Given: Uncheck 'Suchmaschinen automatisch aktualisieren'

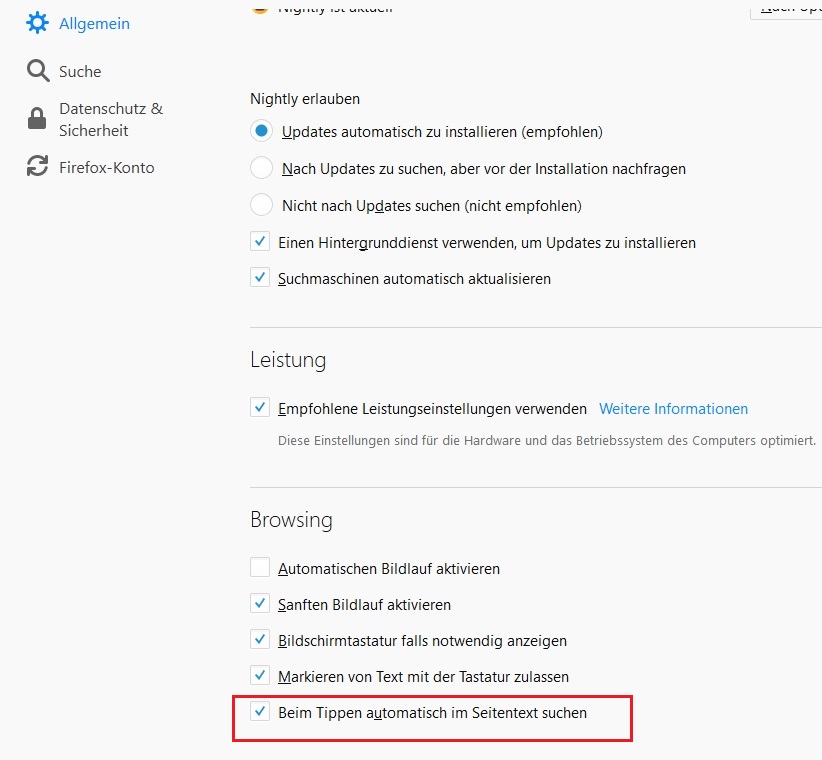Looking at the screenshot, I should [260, 278].
